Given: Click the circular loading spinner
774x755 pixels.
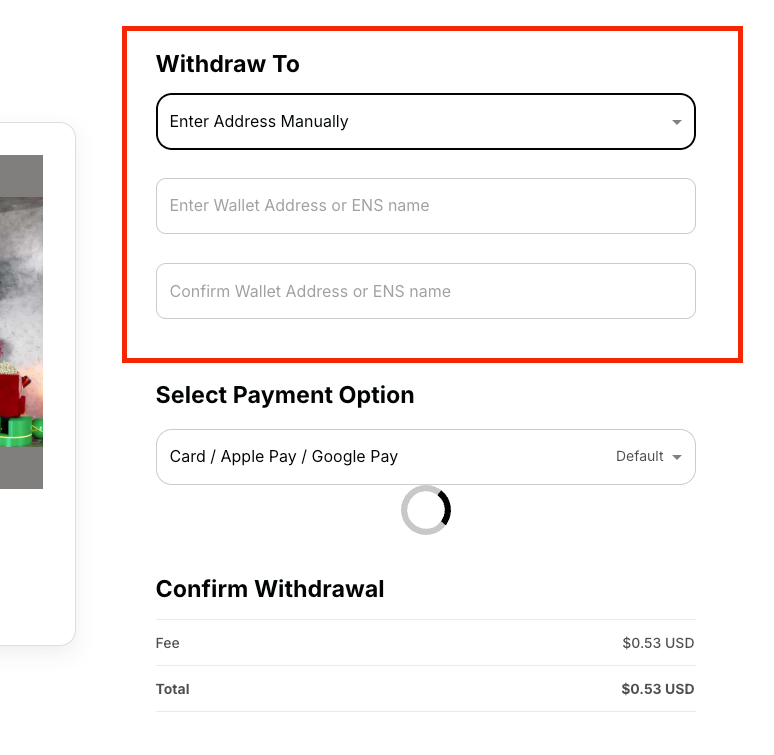Looking at the screenshot, I should (x=426, y=510).
